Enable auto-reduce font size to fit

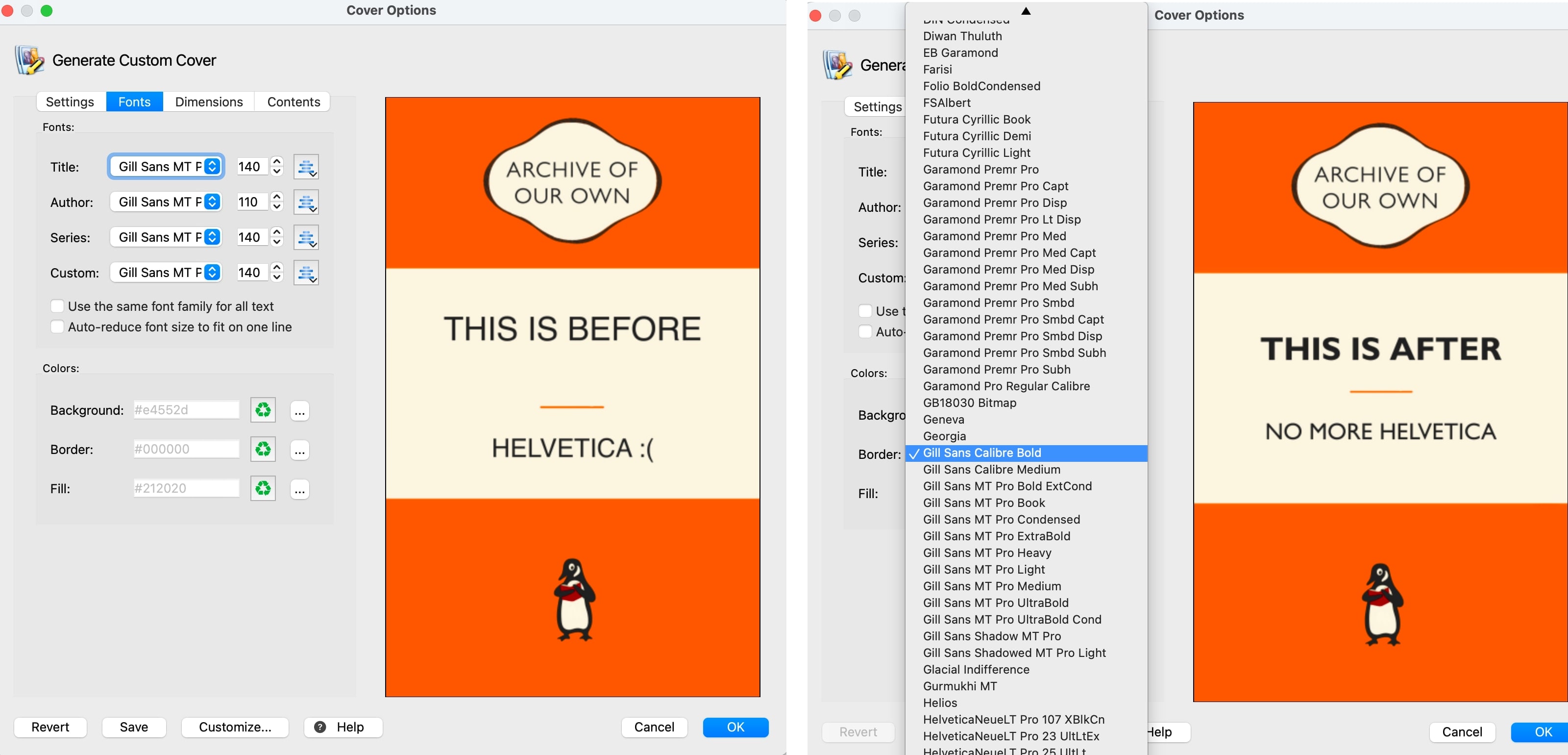pos(57,327)
